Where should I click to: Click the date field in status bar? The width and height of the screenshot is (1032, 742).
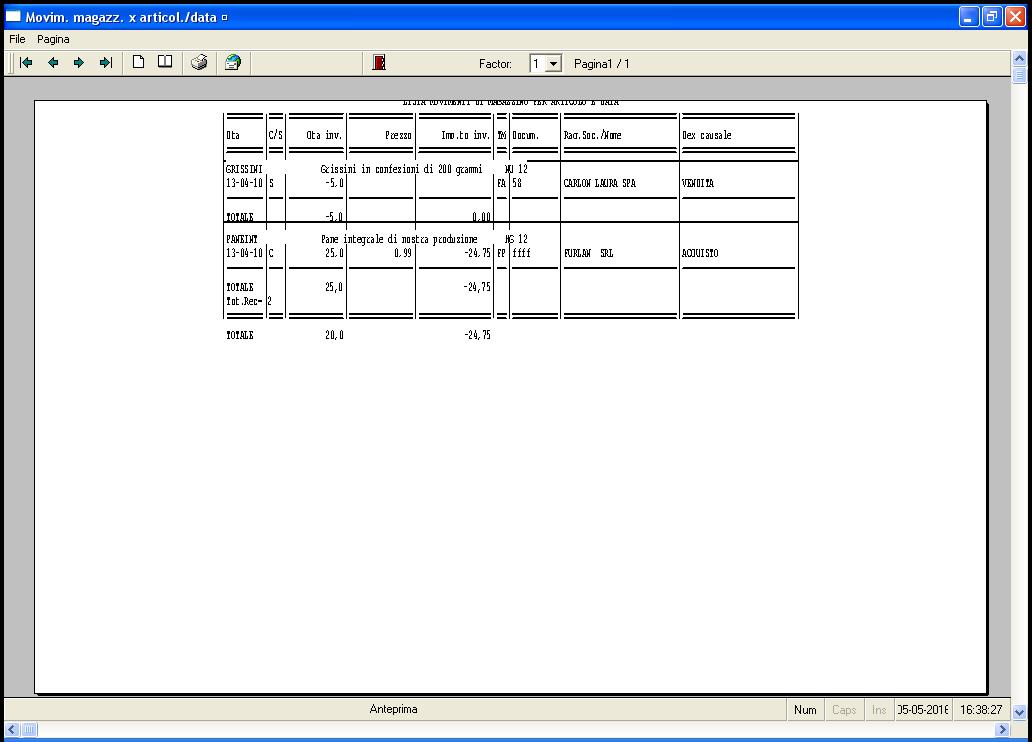pos(922,710)
